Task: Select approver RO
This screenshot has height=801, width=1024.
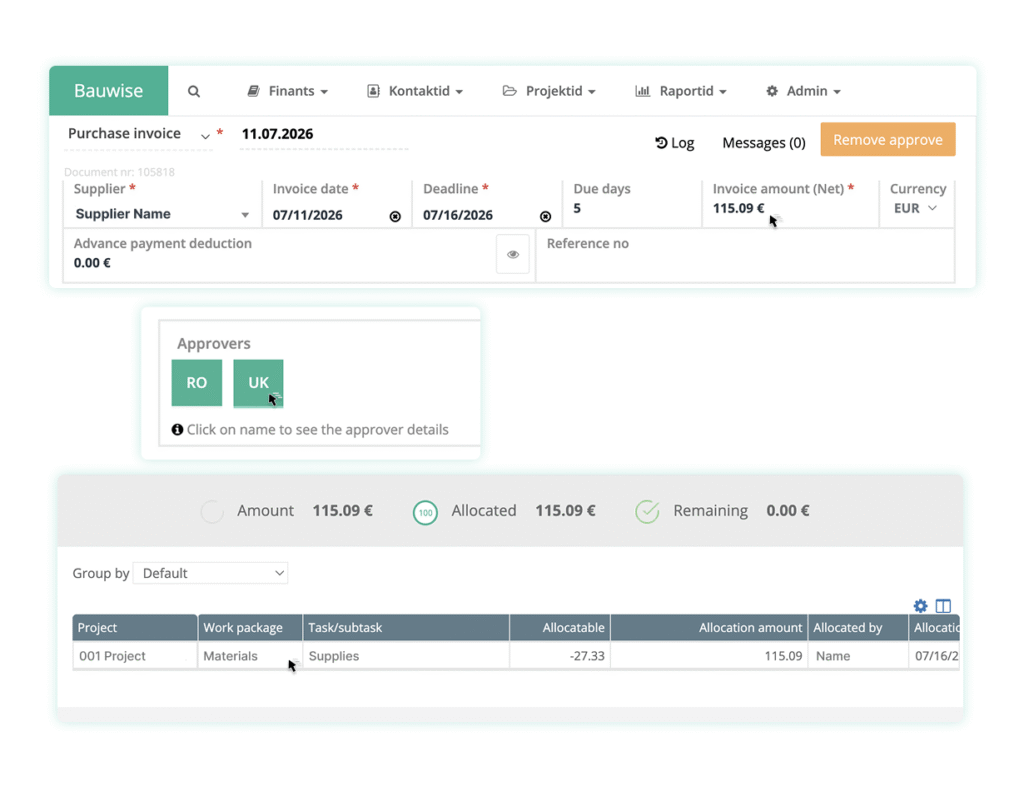Action: pos(196,383)
